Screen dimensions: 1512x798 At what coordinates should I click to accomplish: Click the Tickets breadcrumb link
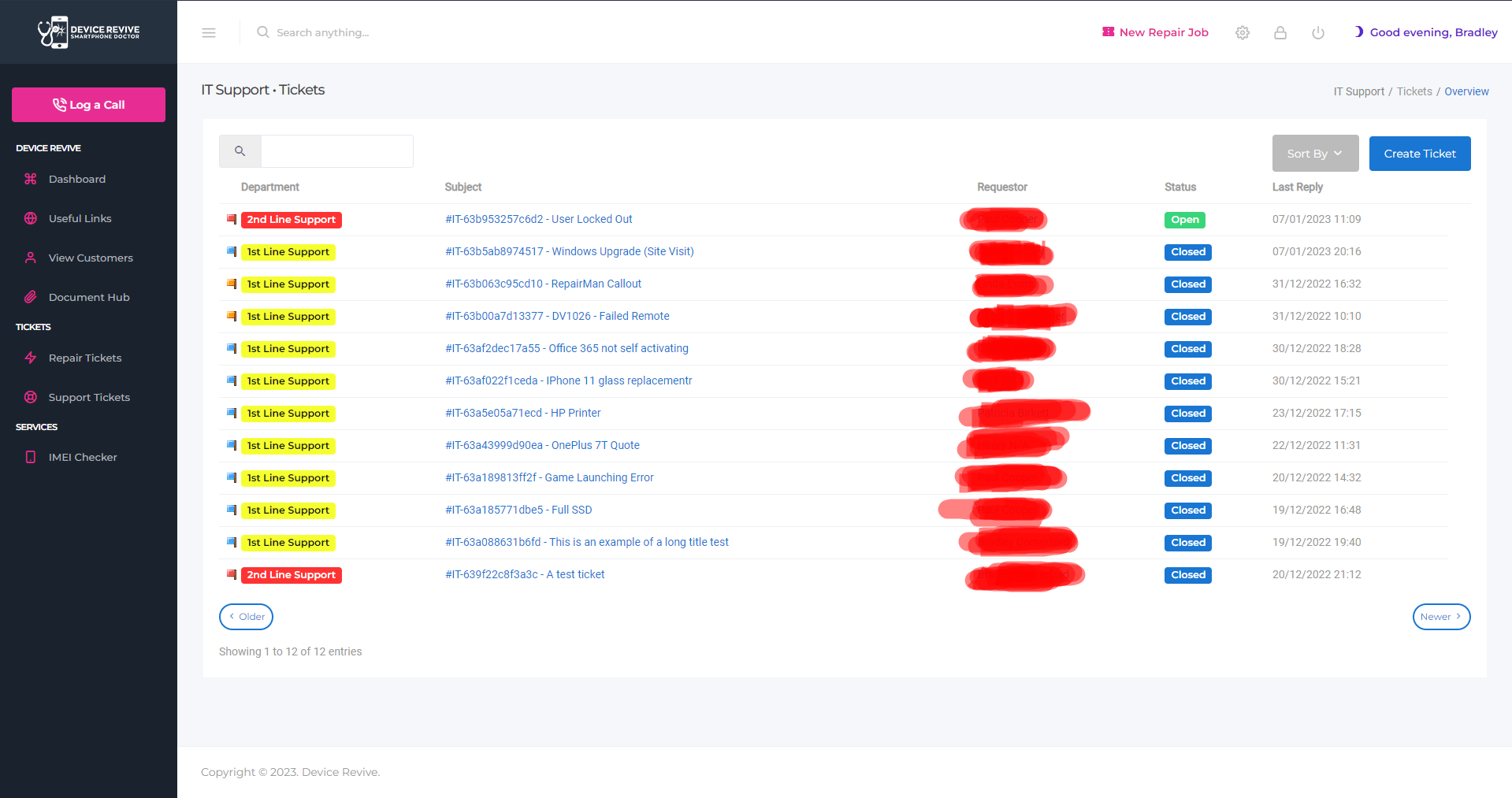pos(1414,91)
